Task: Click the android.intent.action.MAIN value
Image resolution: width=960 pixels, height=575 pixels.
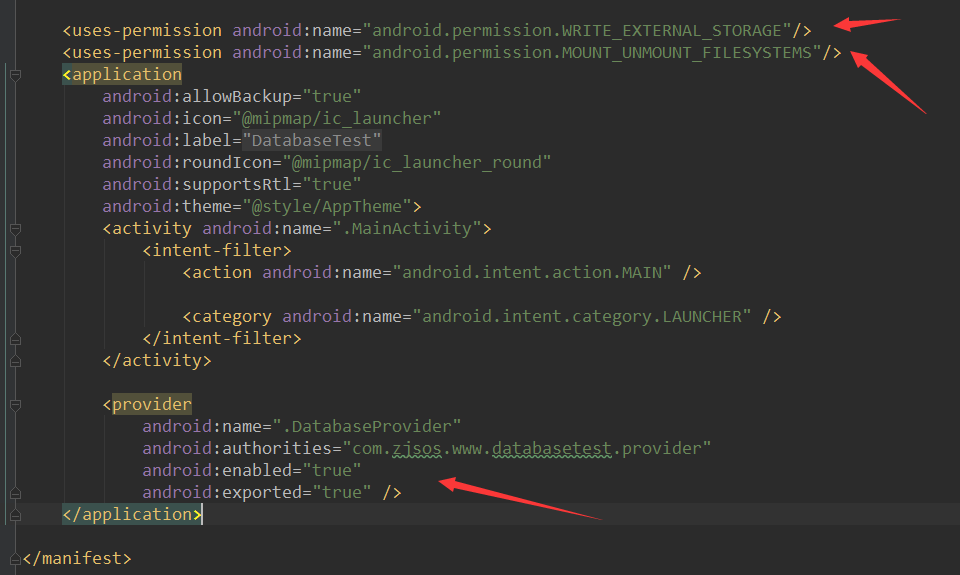Action: click(x=531, y=273)
